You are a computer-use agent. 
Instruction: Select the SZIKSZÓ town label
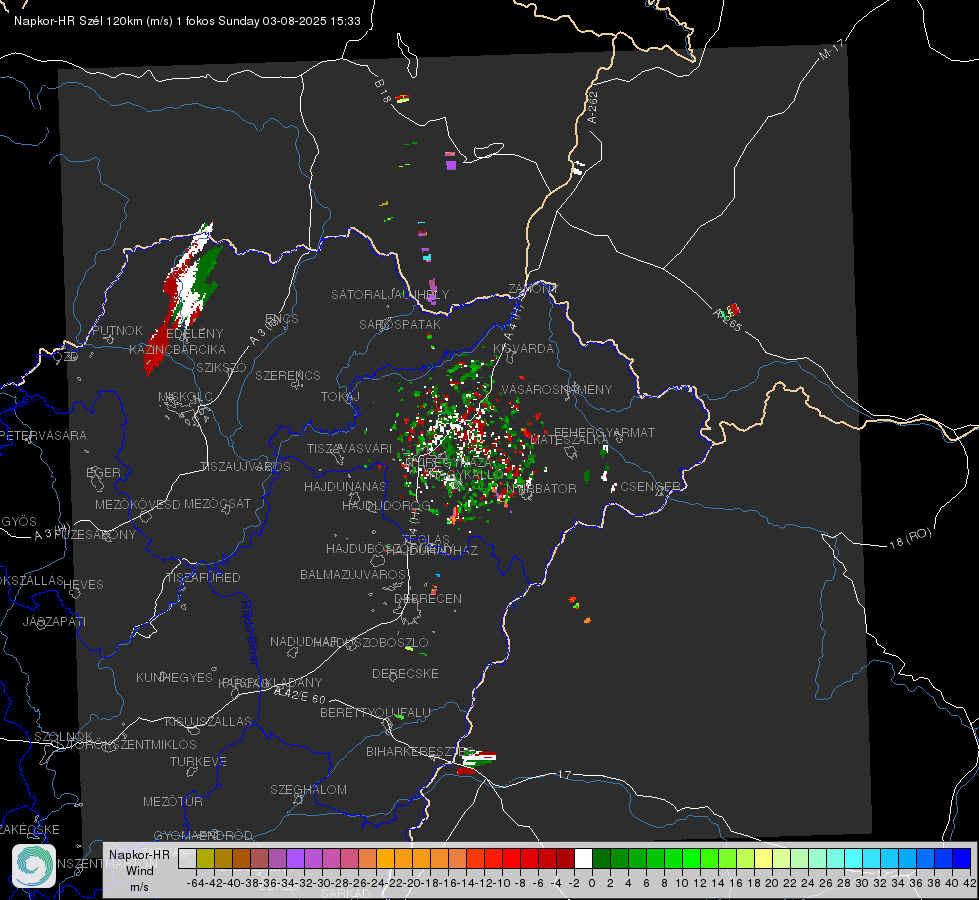coord(221,368)
